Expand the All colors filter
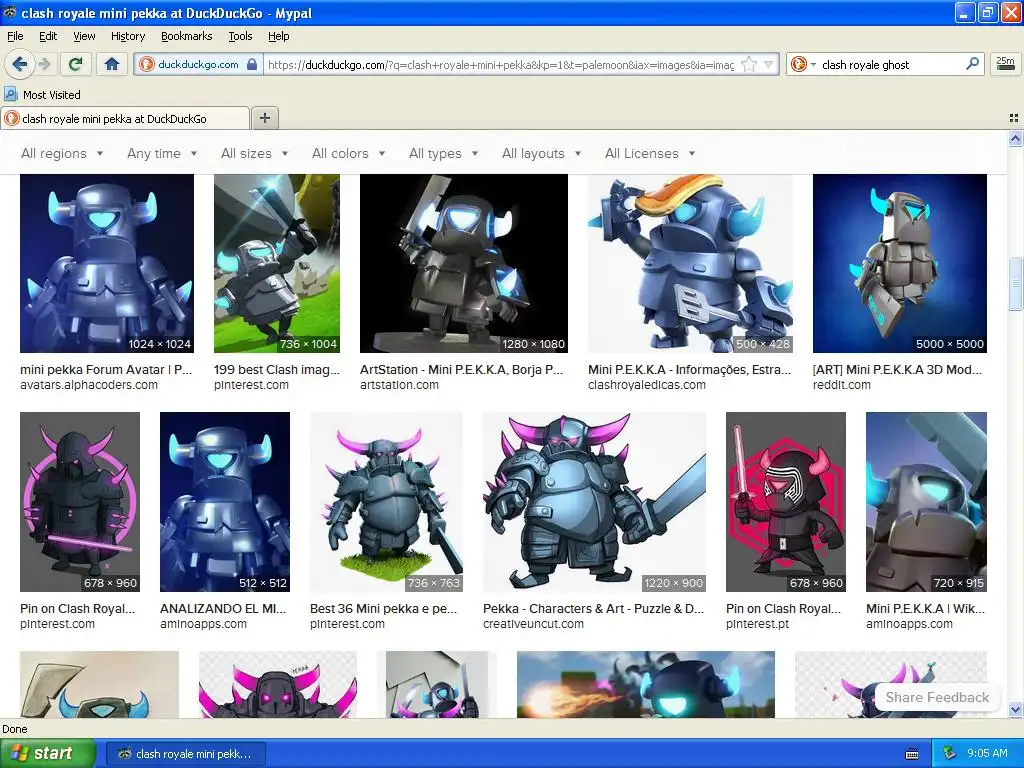The width and height of the screenshot is (1024, 768). 348,153
